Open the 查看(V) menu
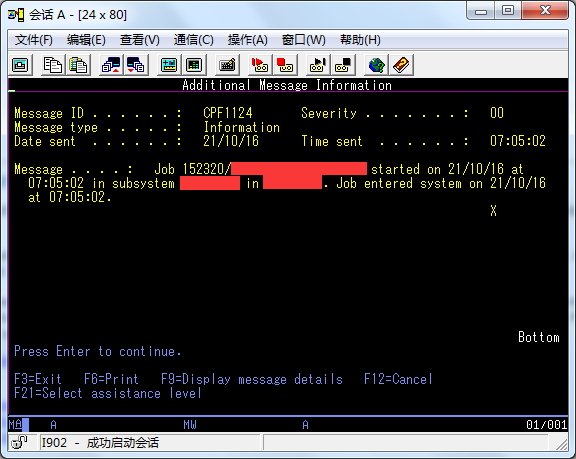This screenshot has height=459, width=576. 140,40
